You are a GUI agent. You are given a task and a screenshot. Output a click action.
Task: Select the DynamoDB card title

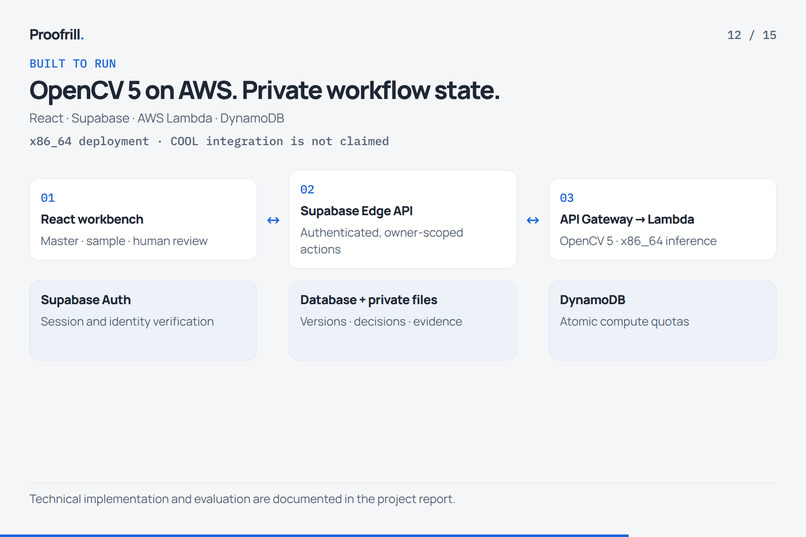592,300
